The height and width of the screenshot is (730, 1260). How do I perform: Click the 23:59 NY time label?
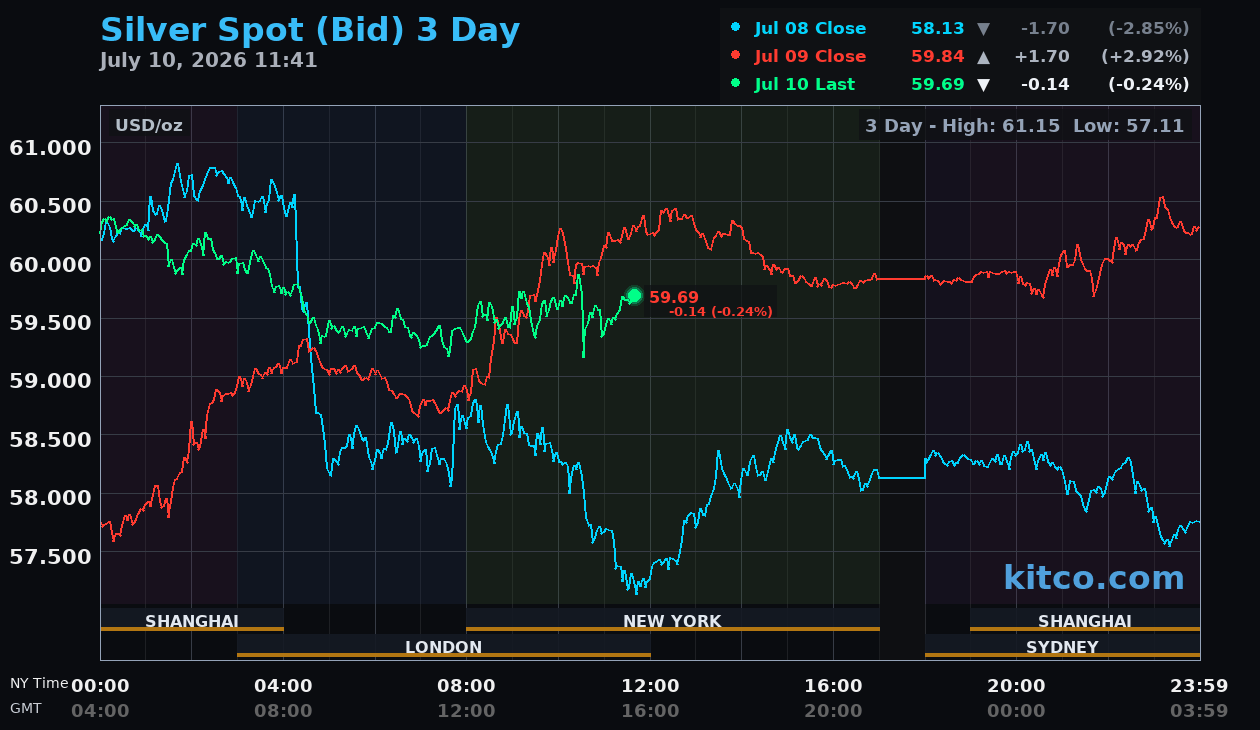pos(1199,686)
